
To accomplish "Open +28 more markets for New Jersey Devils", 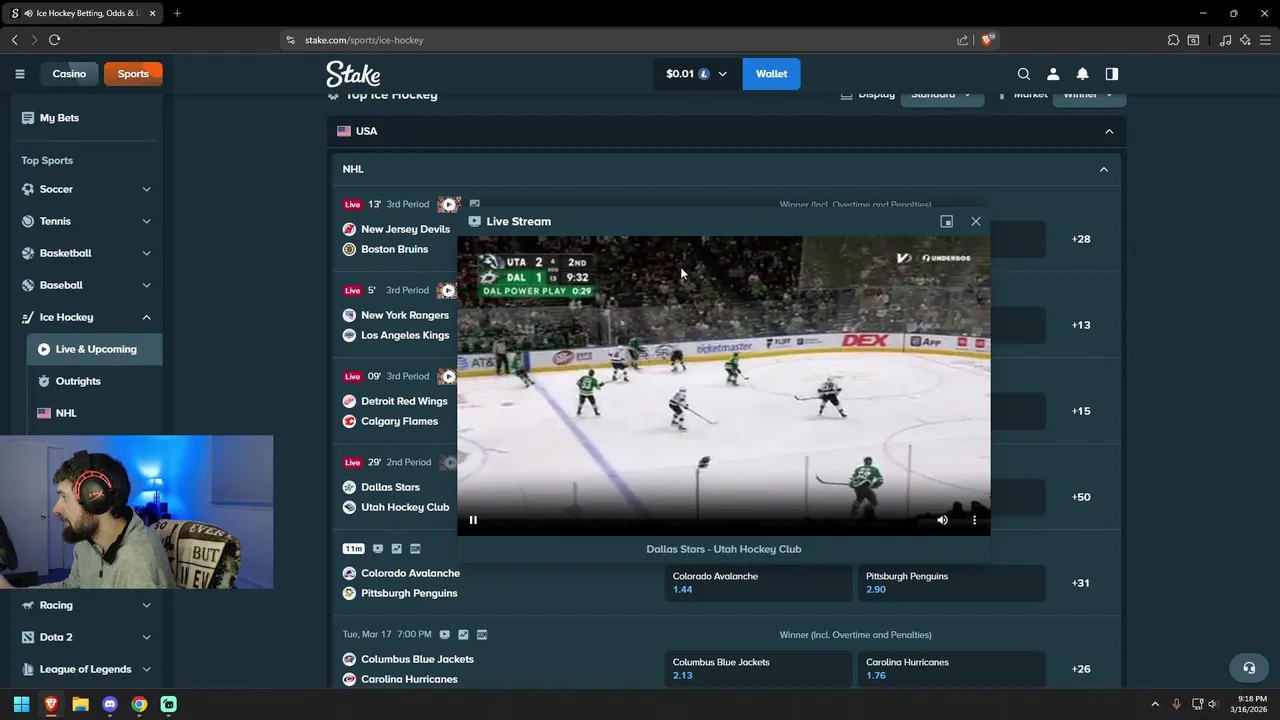I will (1081, 239).
